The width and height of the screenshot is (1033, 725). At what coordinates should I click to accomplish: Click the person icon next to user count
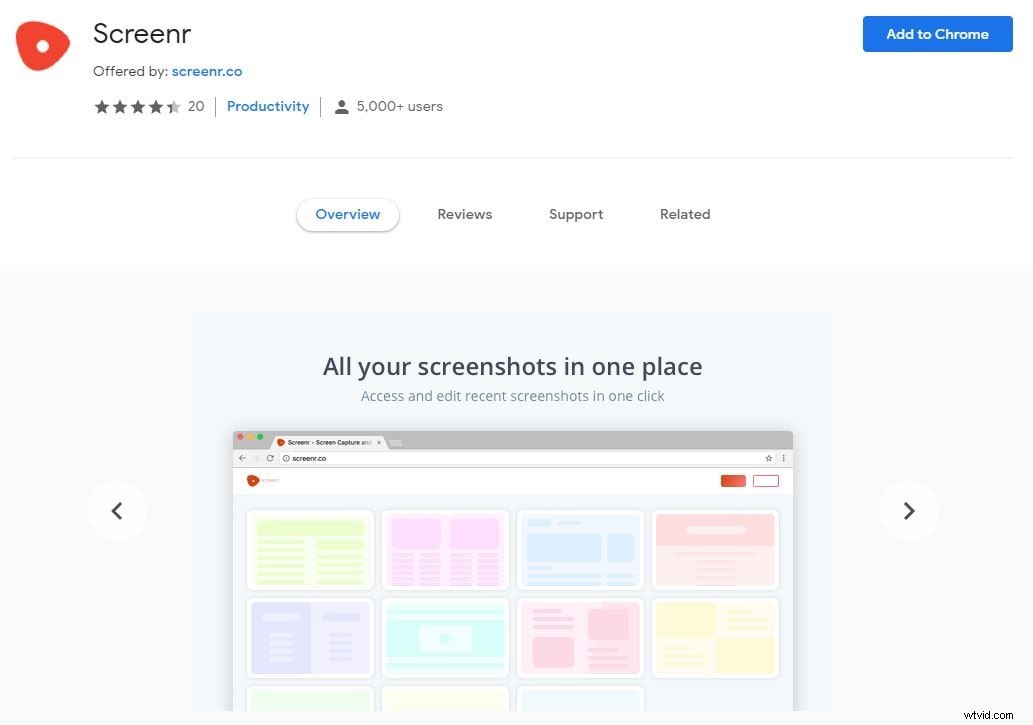coord(342,106)
